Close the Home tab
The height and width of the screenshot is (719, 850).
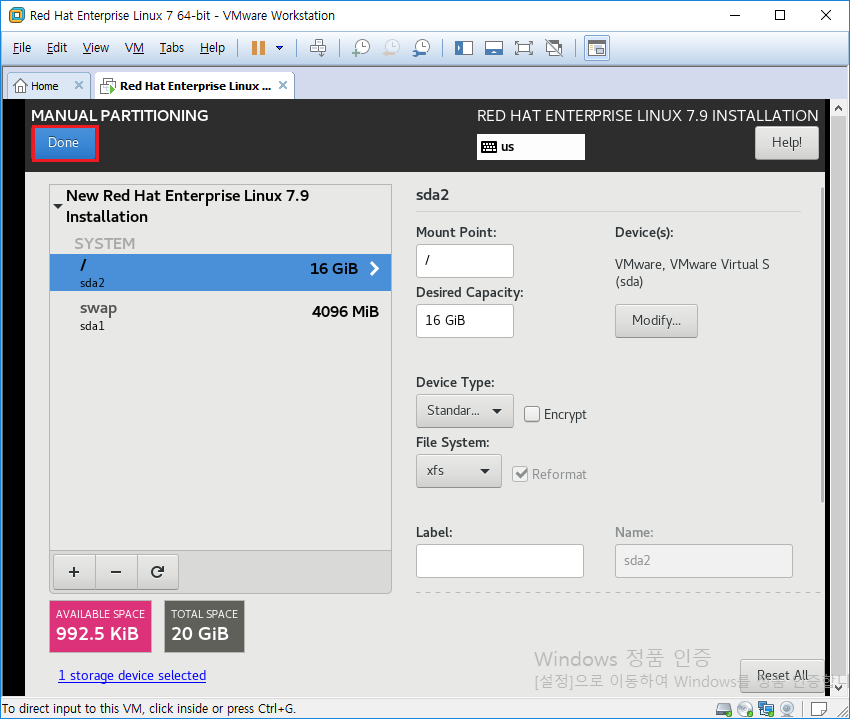click(79, 85)
